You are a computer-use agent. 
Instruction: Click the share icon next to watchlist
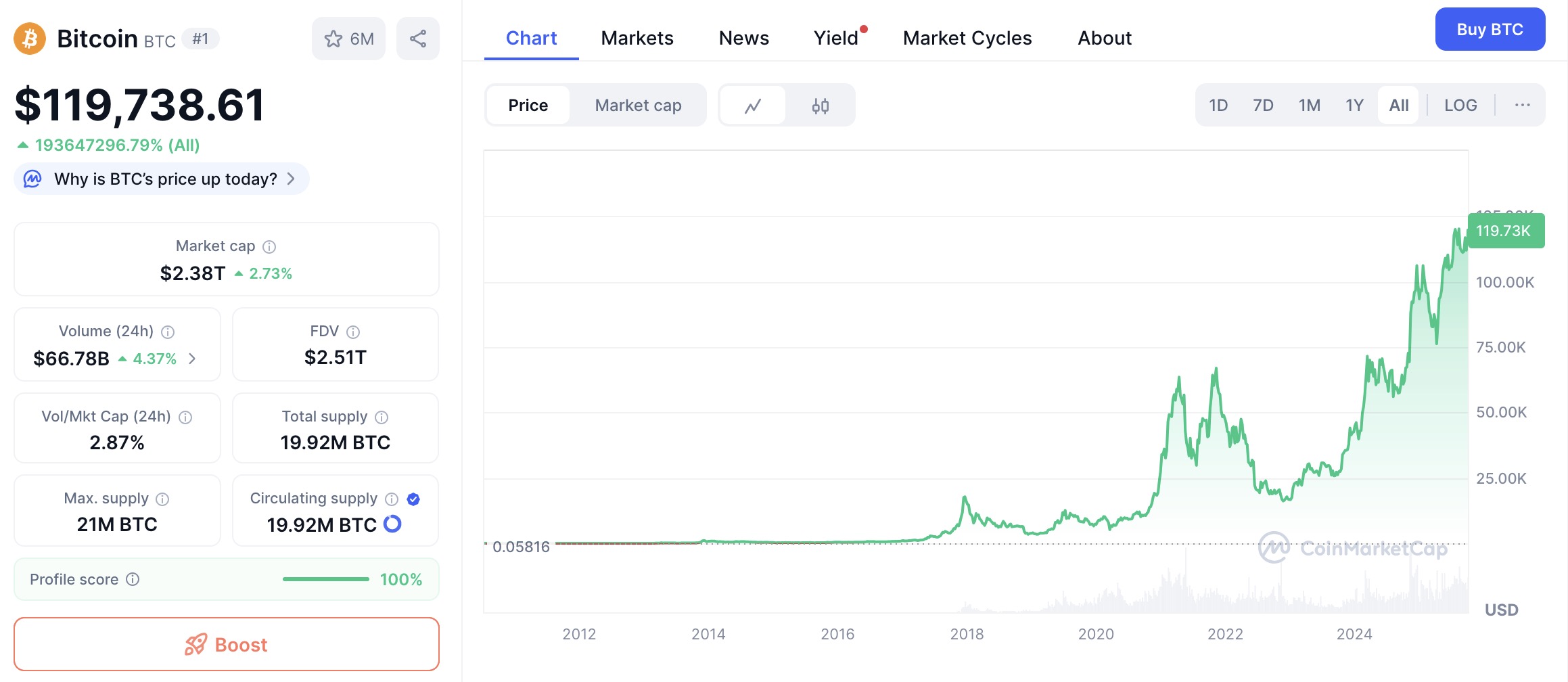coord(417,39)
